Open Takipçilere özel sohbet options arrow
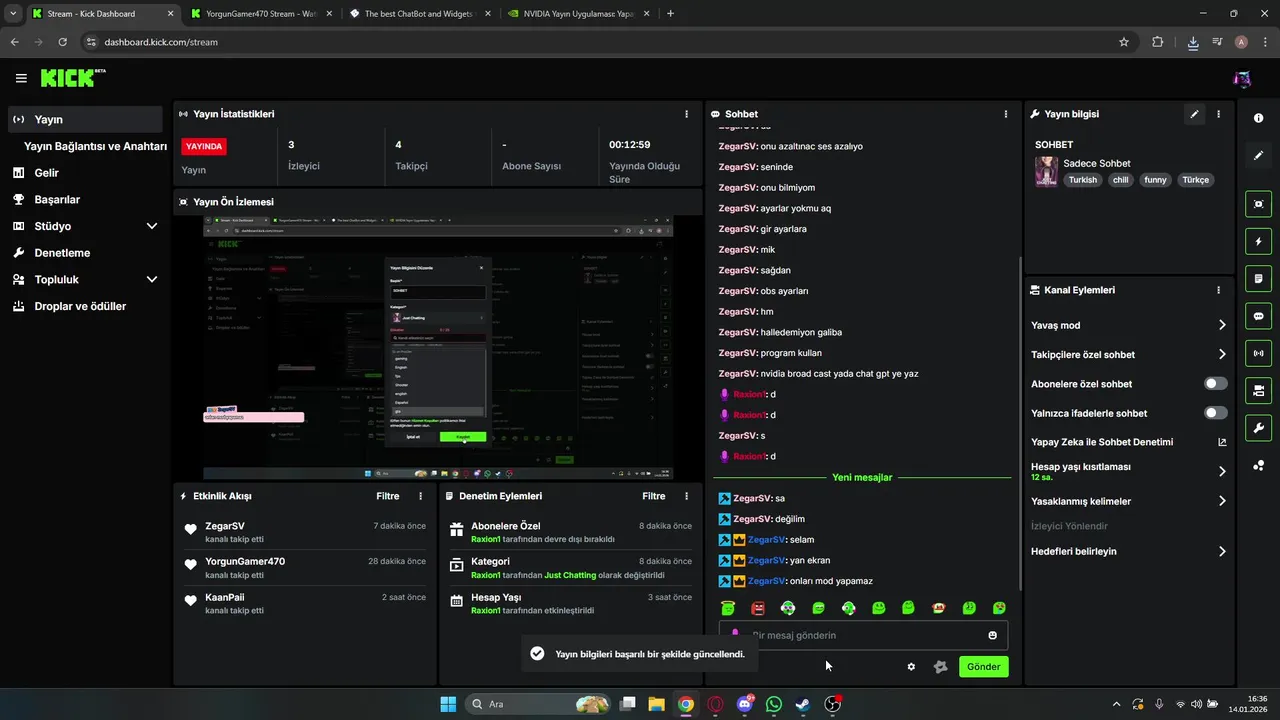The height and width of the screenshot is (720, 1280). [x=1222, y=354]
